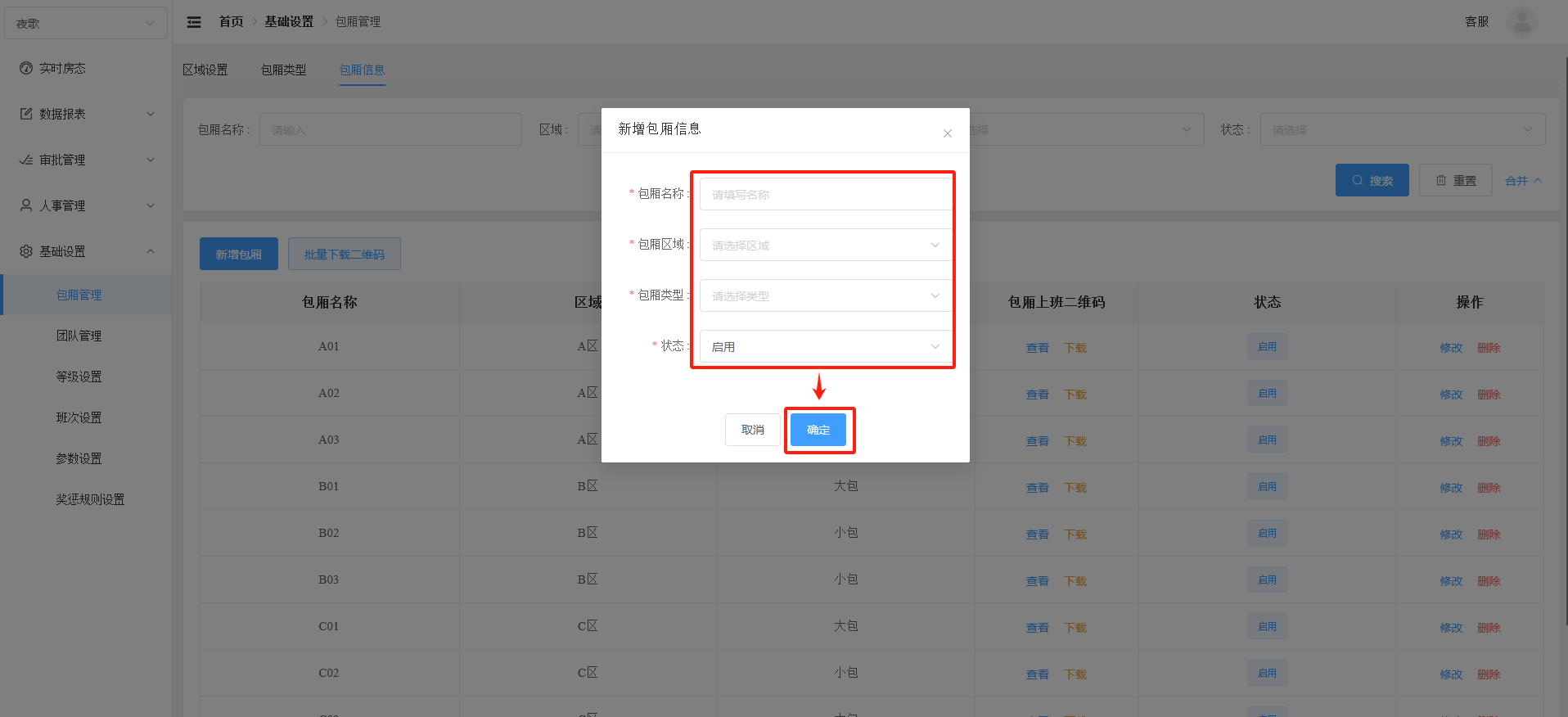This screenshot has height=717, width=1568.
Task: View QR code for row A01
Action: point(1038,348)
